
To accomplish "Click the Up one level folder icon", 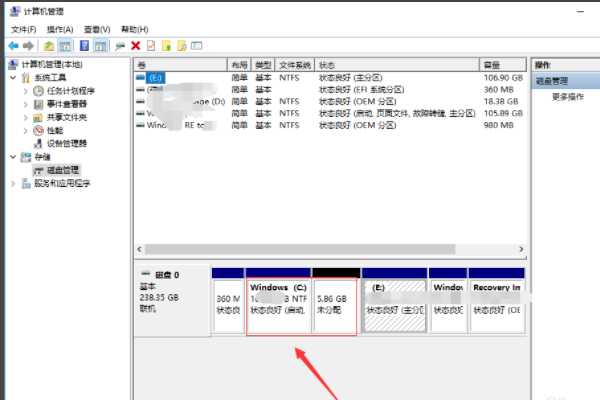I will pyautogui.click(x=50, y=46).
